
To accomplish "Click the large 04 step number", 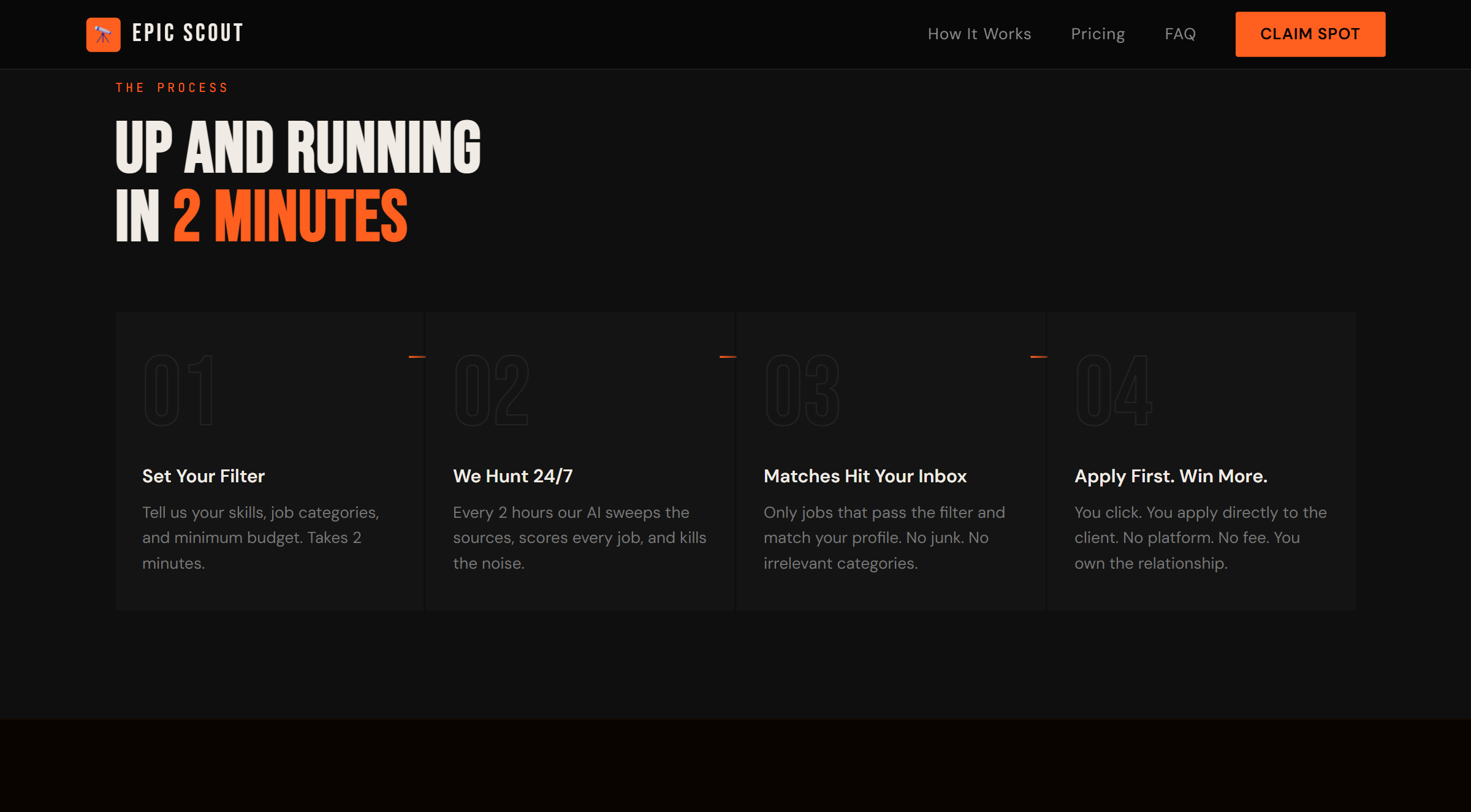I will point(1114,390).
